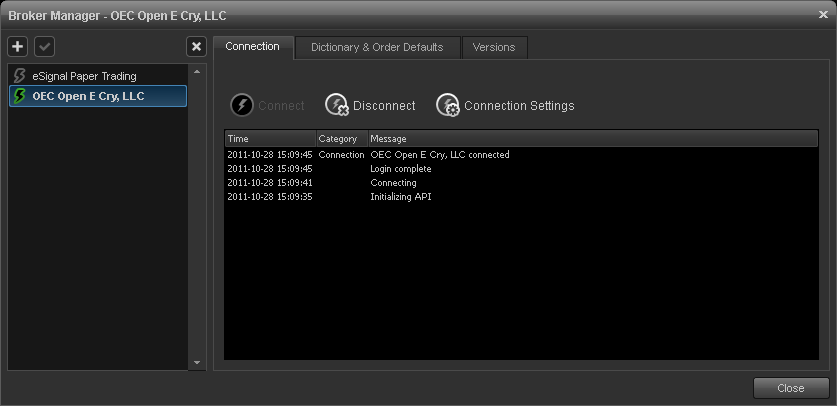The height and width of the screenshot is (406, 837).
Task: Sort log by Category column header
Action: pos(342,139)
